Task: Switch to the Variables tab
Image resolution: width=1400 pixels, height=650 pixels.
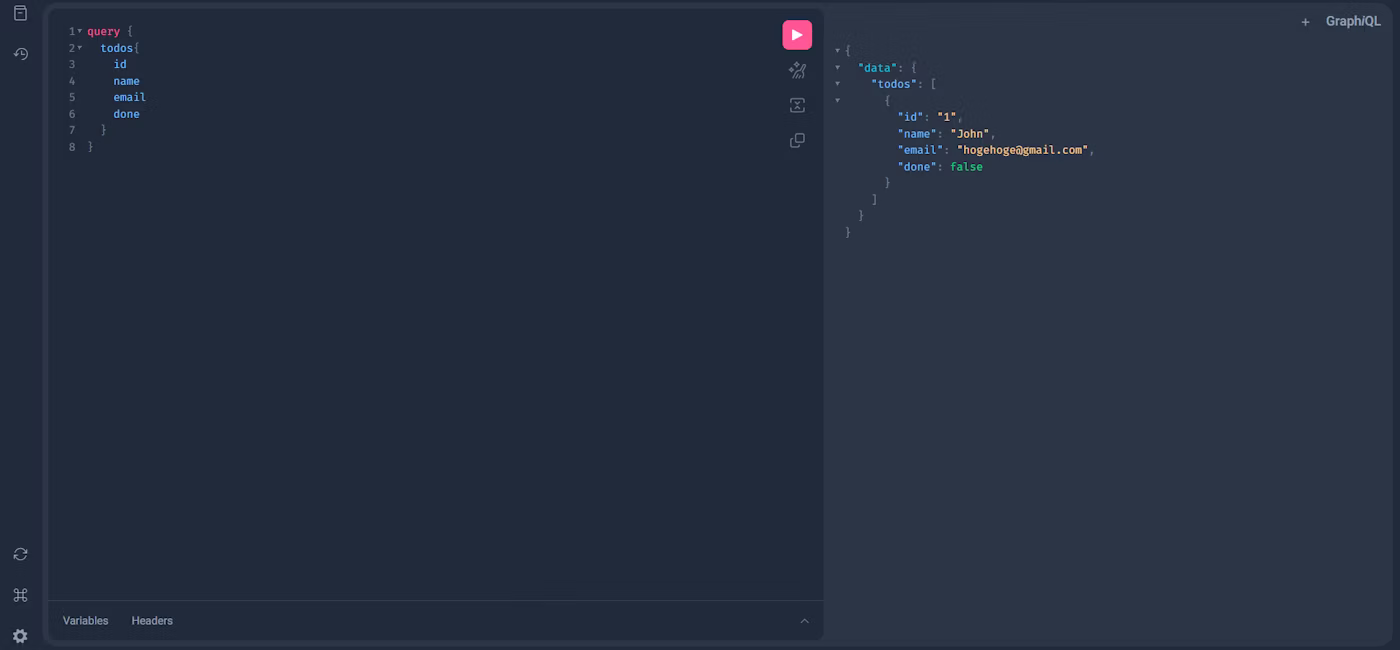Action: (86, 621)
